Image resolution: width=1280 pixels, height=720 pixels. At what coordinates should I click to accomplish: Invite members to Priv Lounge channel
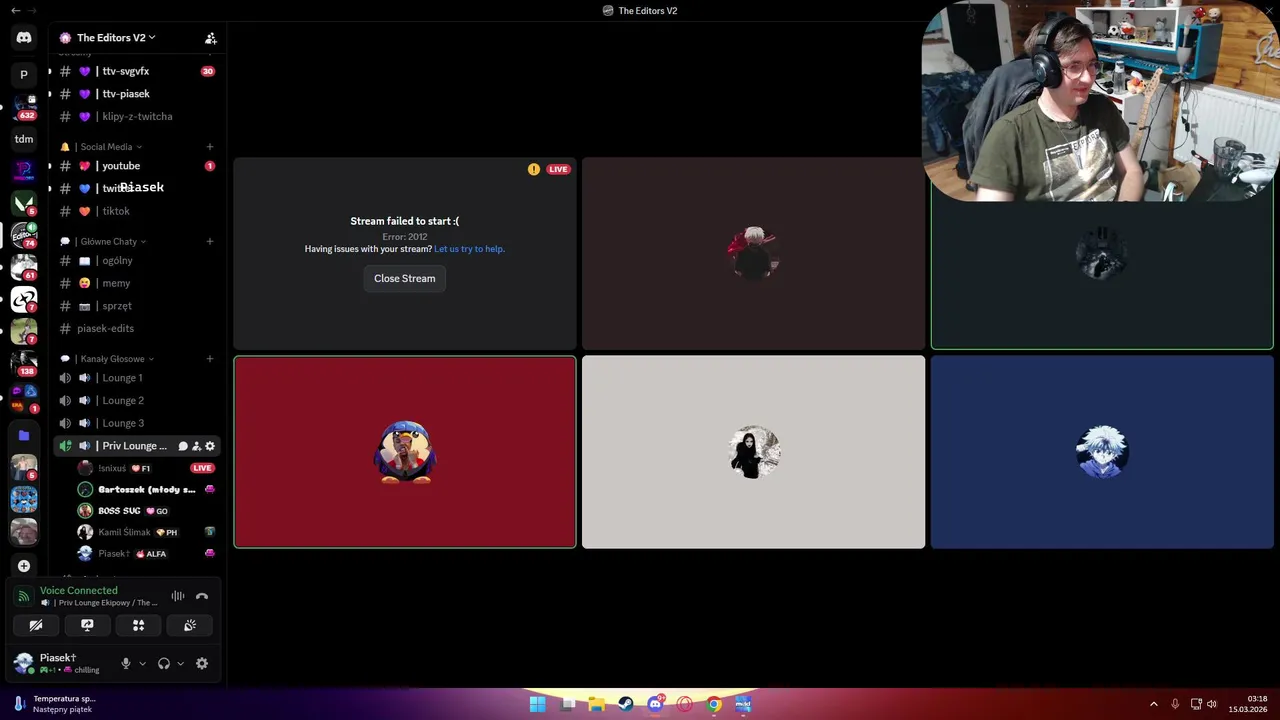pos(196,446)
